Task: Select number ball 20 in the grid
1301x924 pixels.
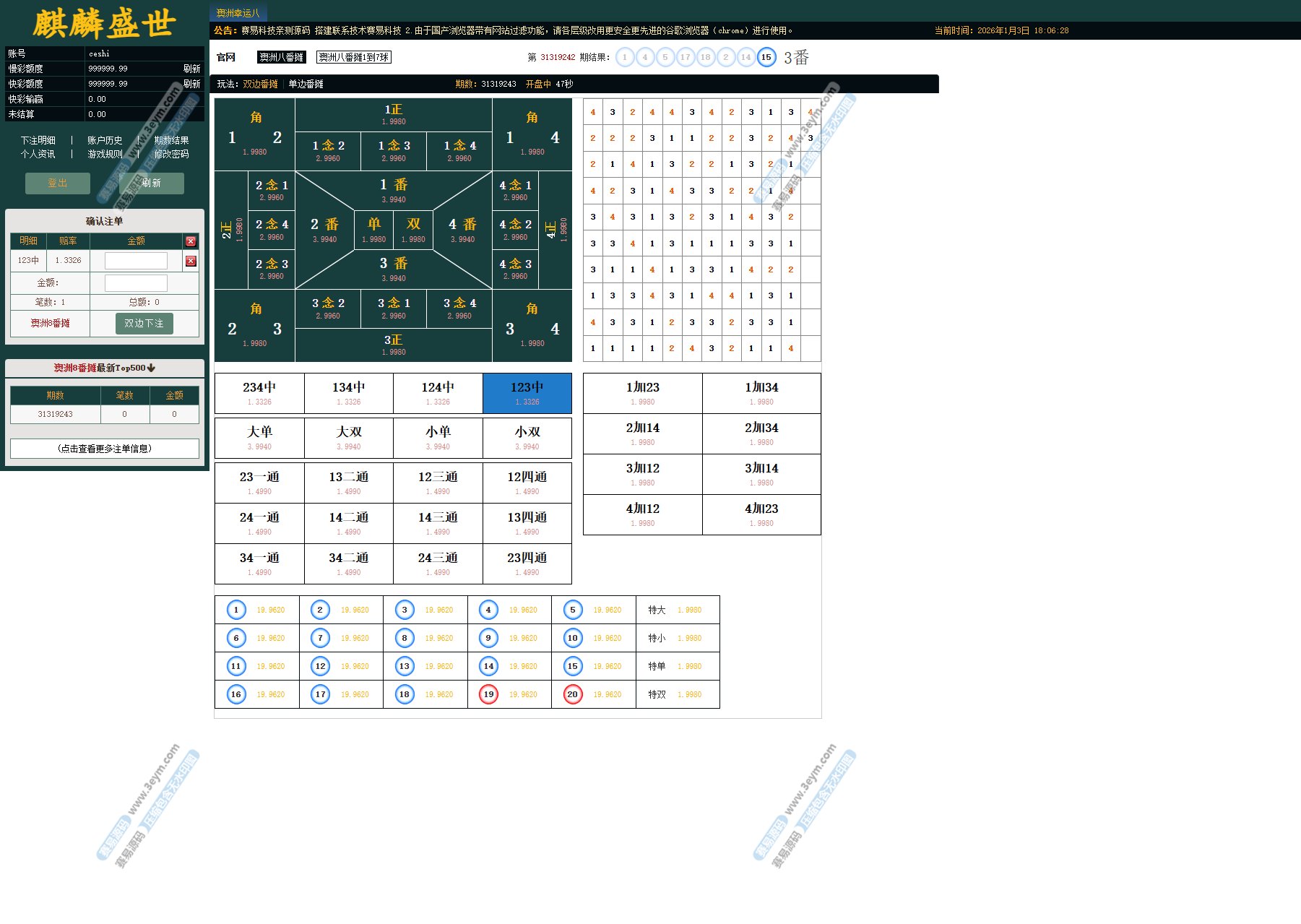Action: coord(573,694)
